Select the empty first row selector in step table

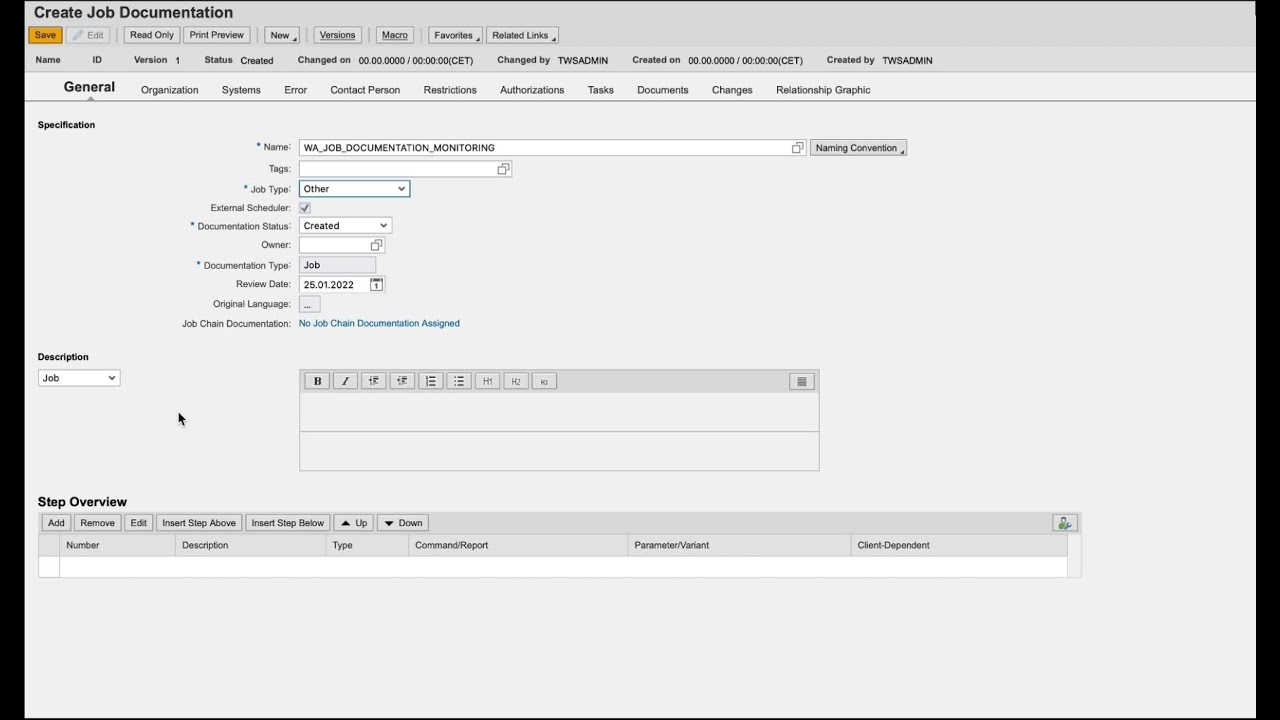pos(49,567)
